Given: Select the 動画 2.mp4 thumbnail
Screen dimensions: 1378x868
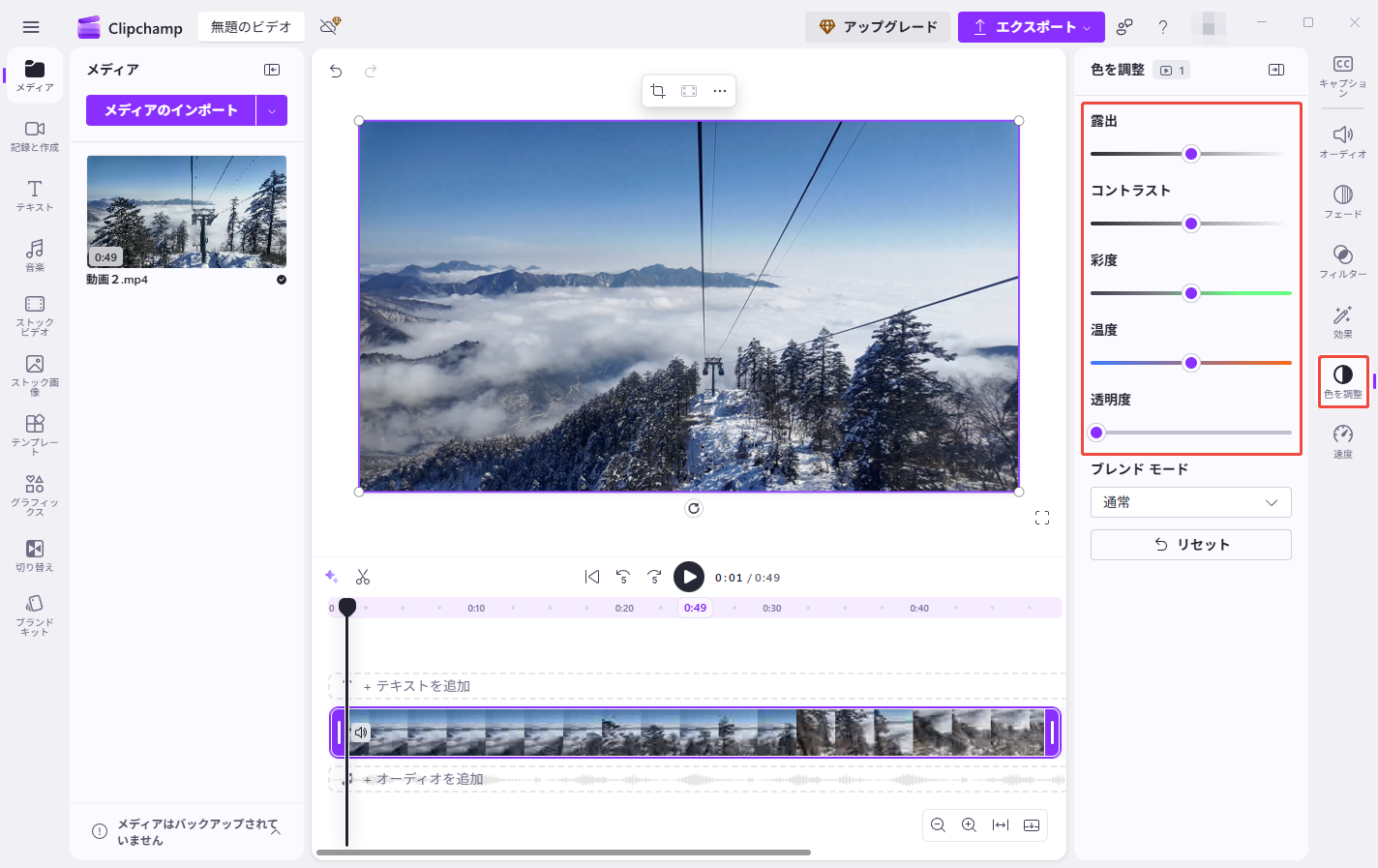Looking at the screenshot, I should pyautogui.click(x=186, y=213).
